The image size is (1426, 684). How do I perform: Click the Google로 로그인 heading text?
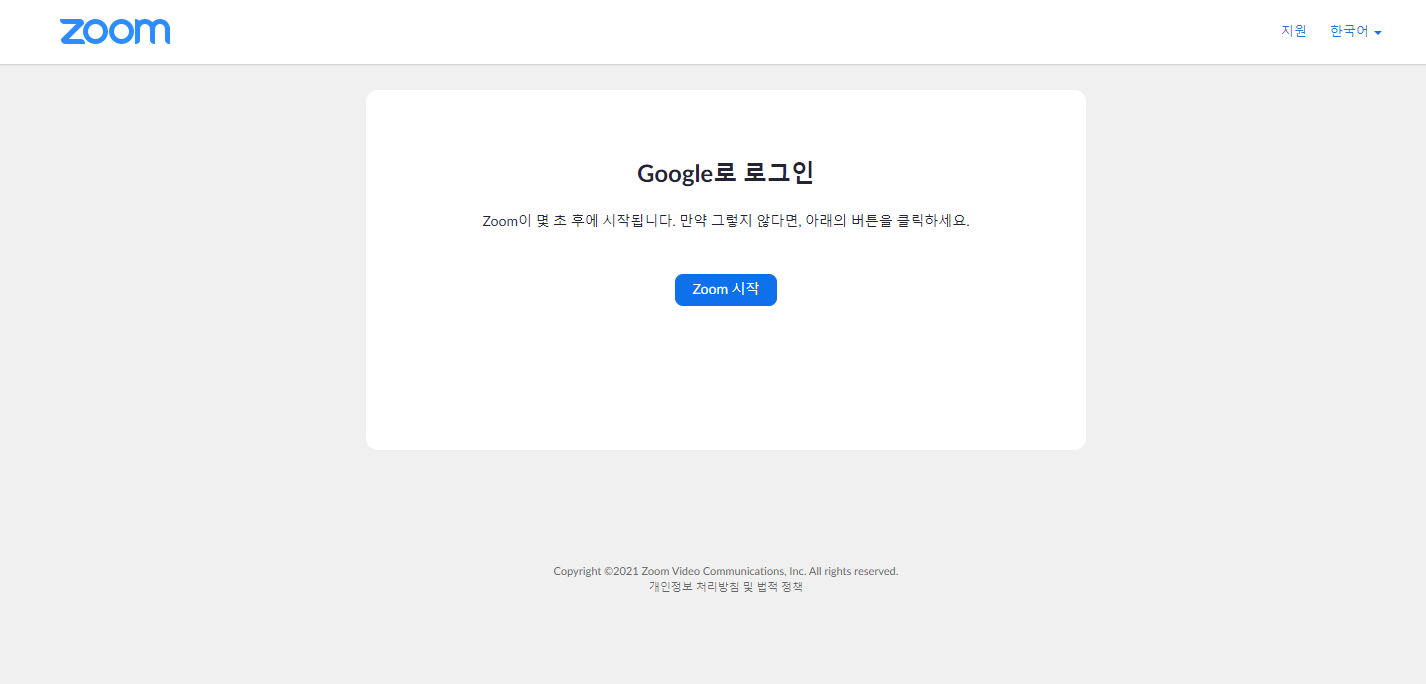pyautogui.click(x=726, y=173)
